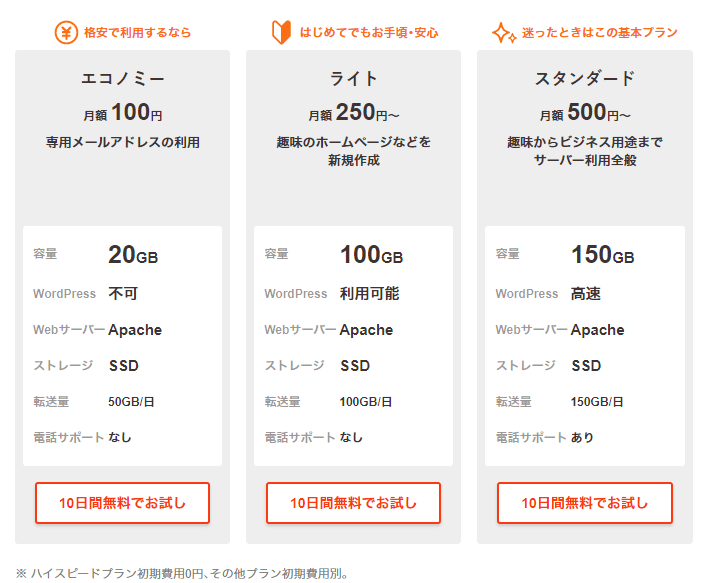707x583 pixels.
Task: Start the 10-day free trial for the Standard plan
Action: pyautogui.click(x=585, y=503)
